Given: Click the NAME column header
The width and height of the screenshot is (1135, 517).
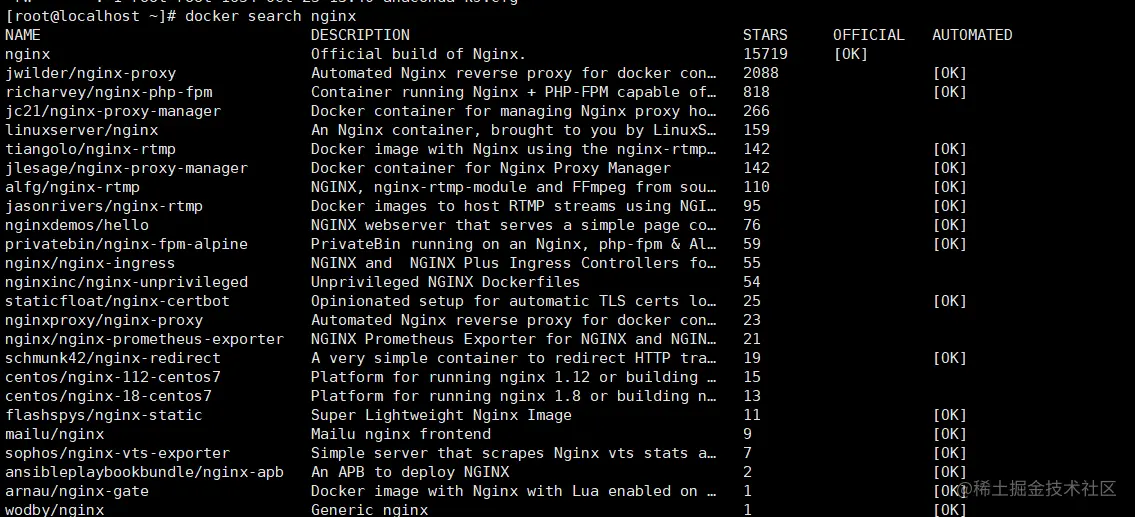Looking at the screenshot, I should (22, 35).
